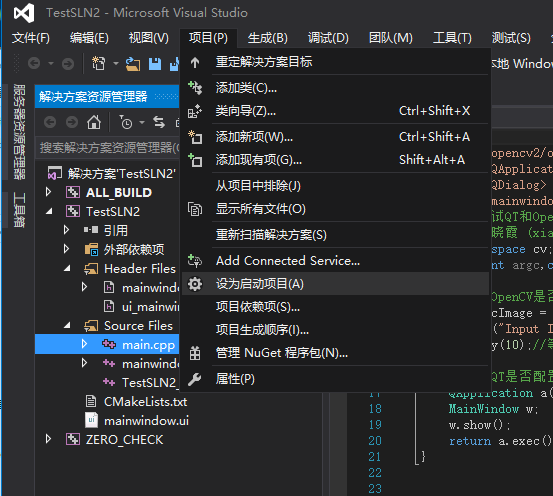Open the 视图(V) menu
The width and height of the screenshot is (553, 496).
pos(148,38)
